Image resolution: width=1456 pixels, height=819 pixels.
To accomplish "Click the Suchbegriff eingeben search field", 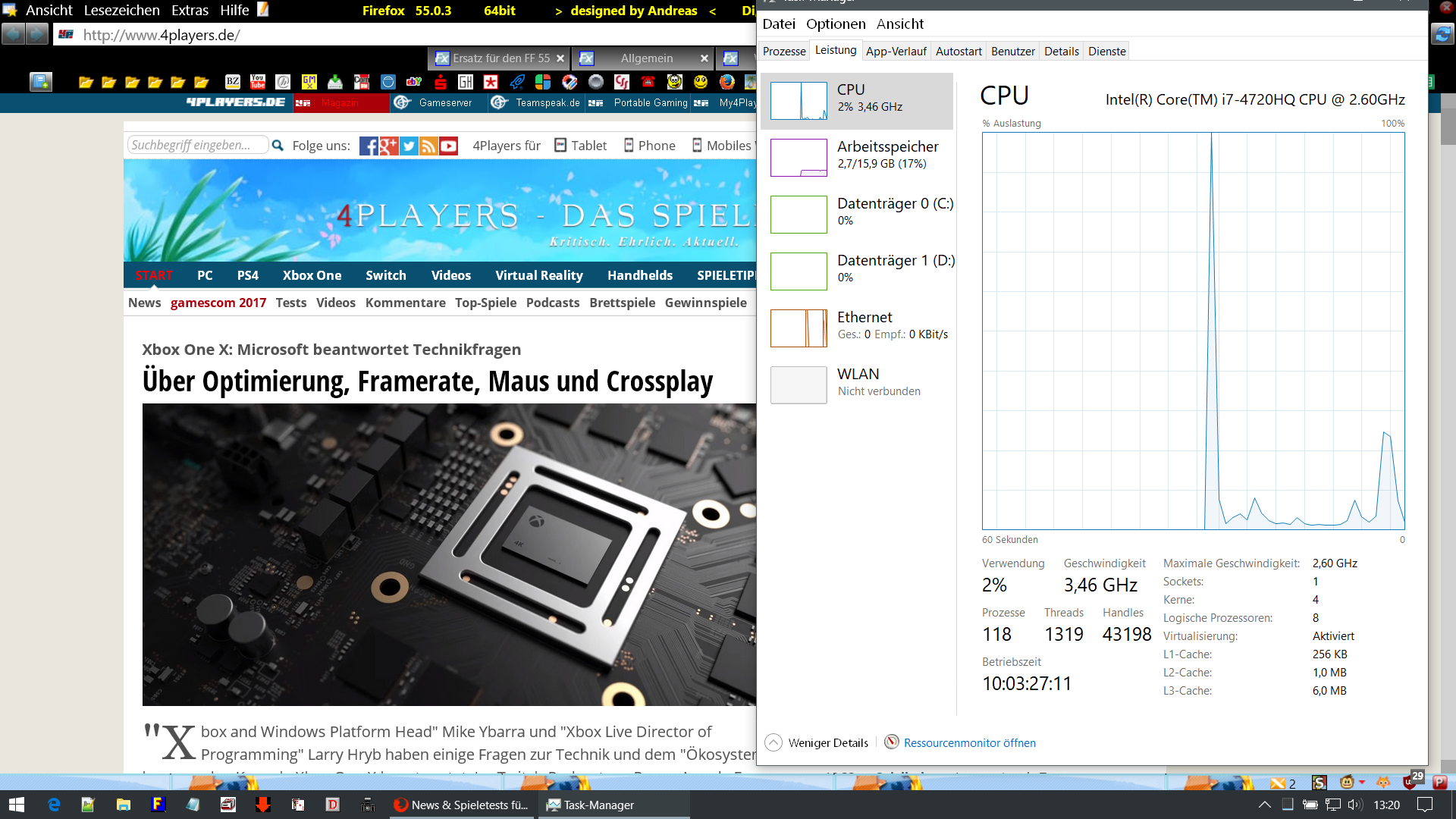I will pyautogui.click(x=196, y=145).
